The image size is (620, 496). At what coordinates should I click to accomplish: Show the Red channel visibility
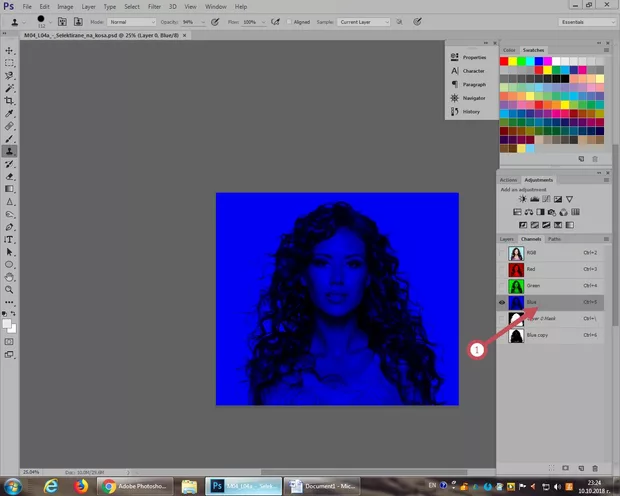point(503,269)
